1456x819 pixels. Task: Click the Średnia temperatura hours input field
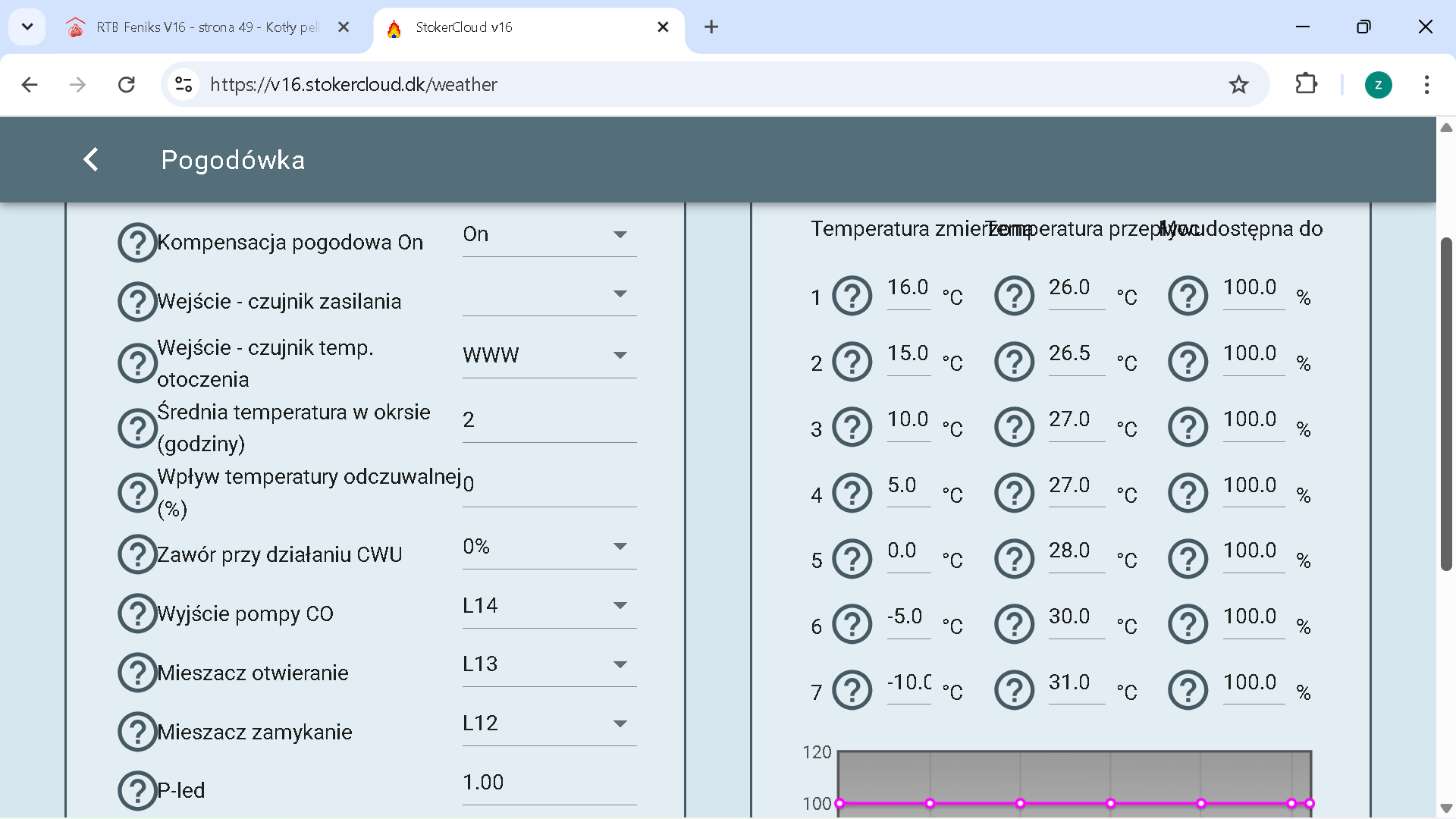[x=549, y=420]
